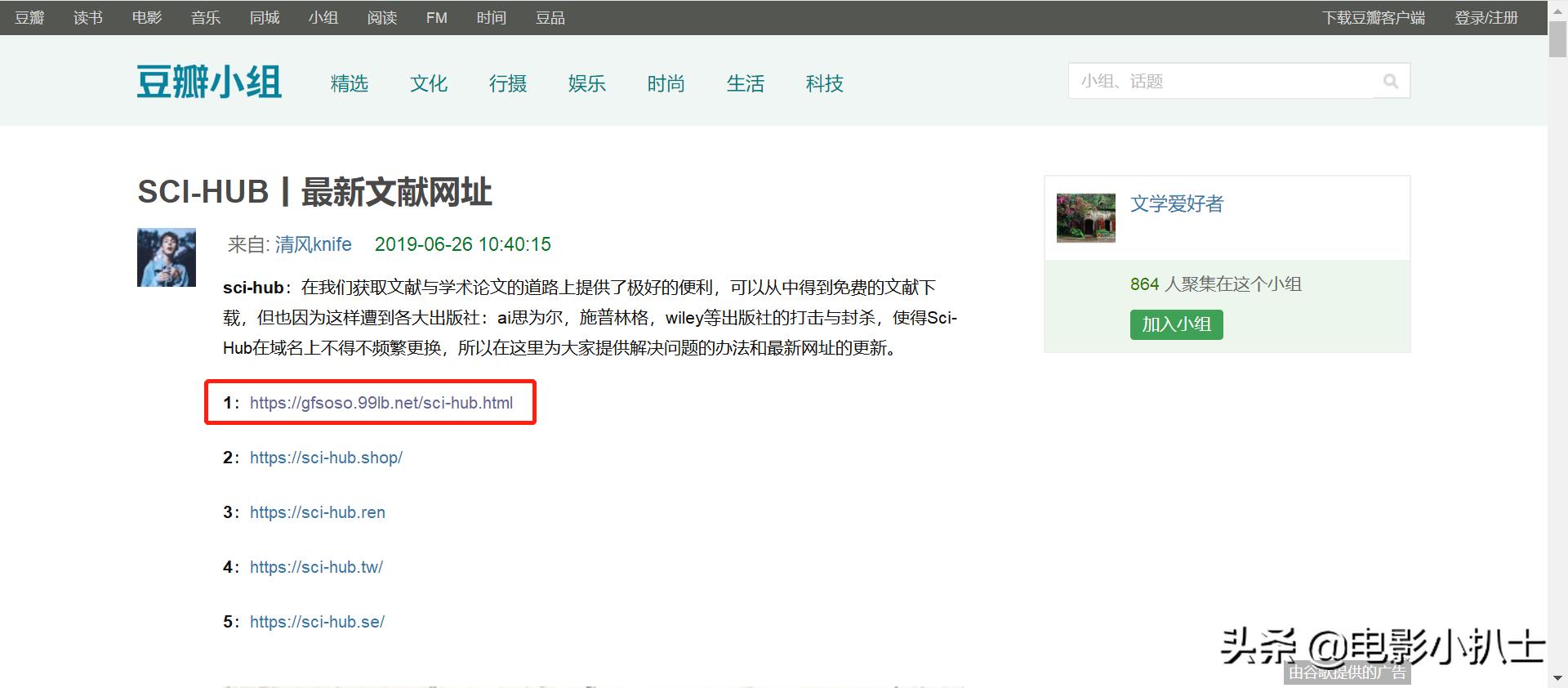Select the 精选 category tab
This screenshot has height=688, width=1568.
click(350, 83)
